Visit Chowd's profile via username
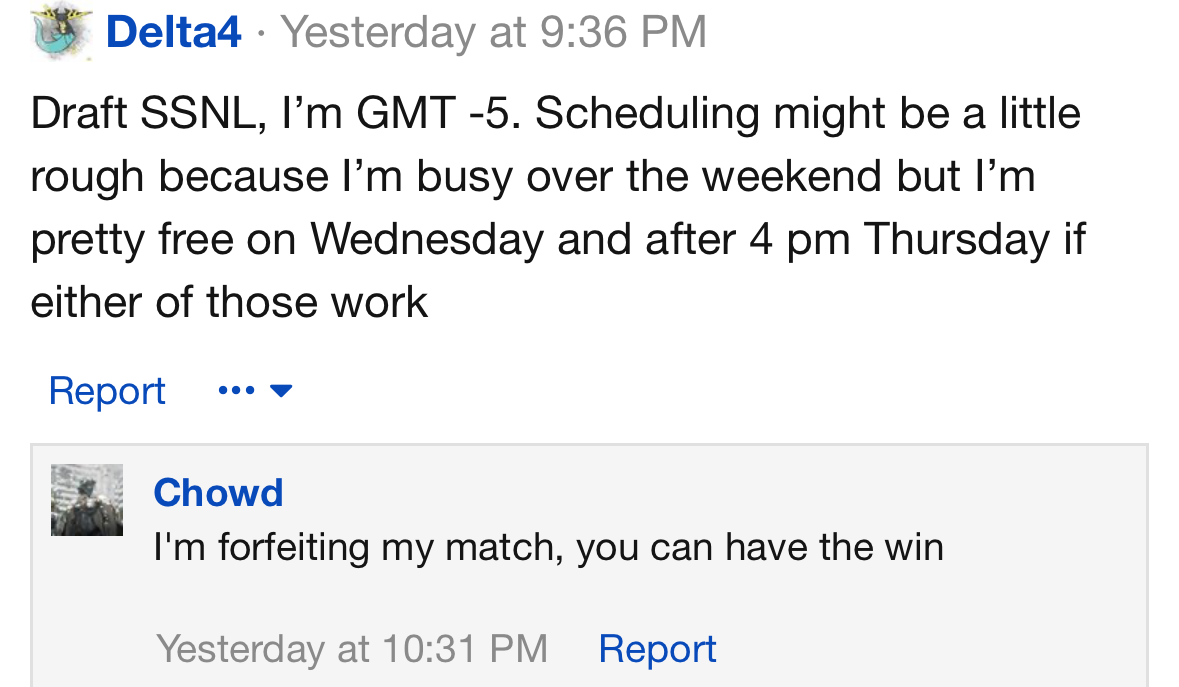1179x687 pixels. tap(218, 493)
